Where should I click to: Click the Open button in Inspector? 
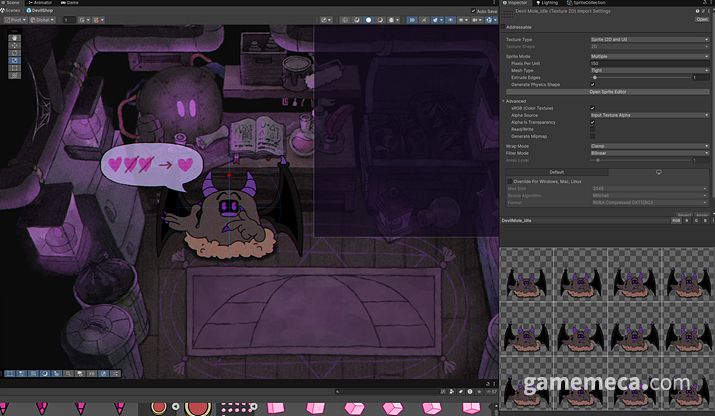[x=701, y=20]
